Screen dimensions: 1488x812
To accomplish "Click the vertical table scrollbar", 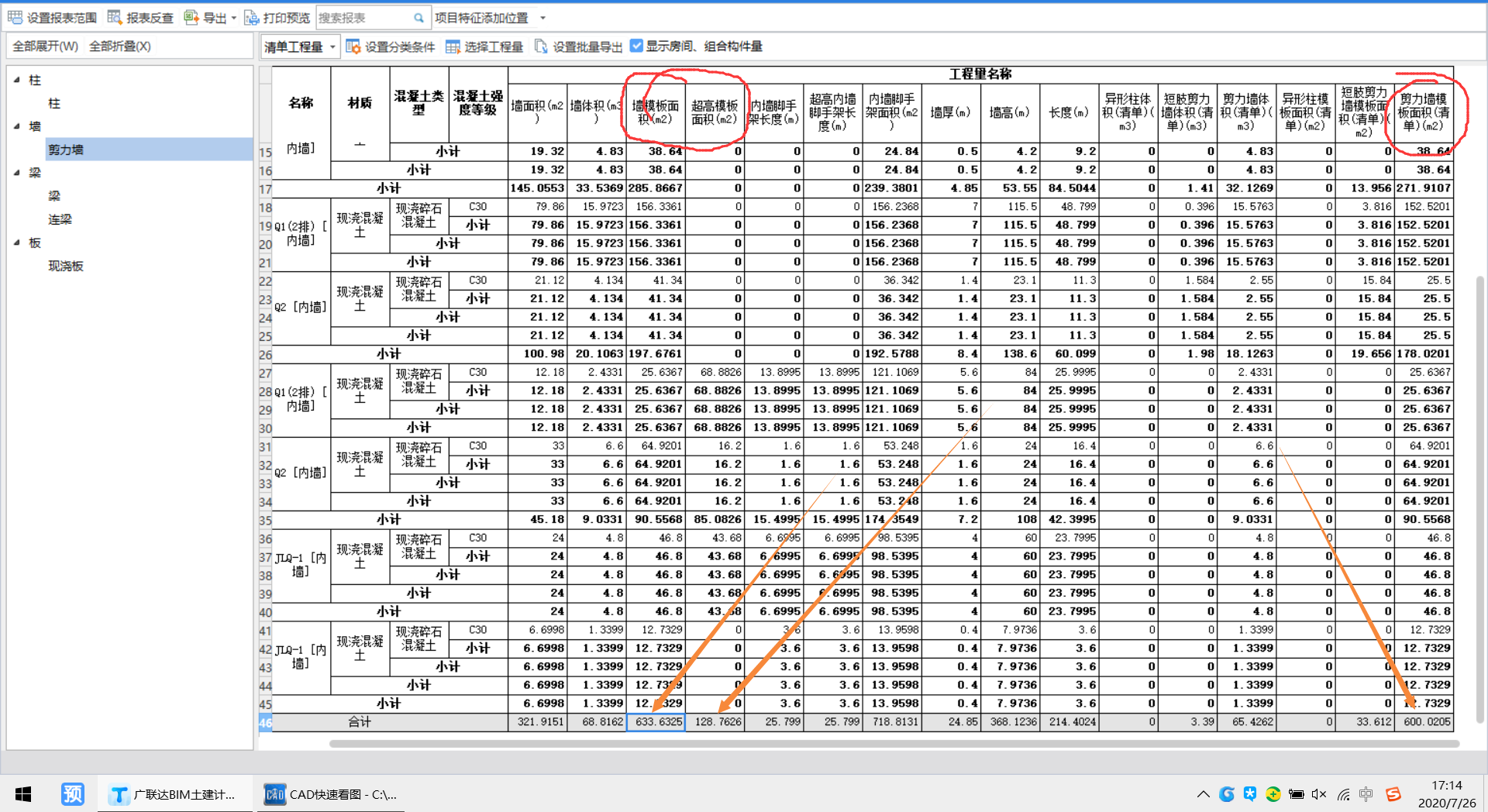I will 1479,500.
